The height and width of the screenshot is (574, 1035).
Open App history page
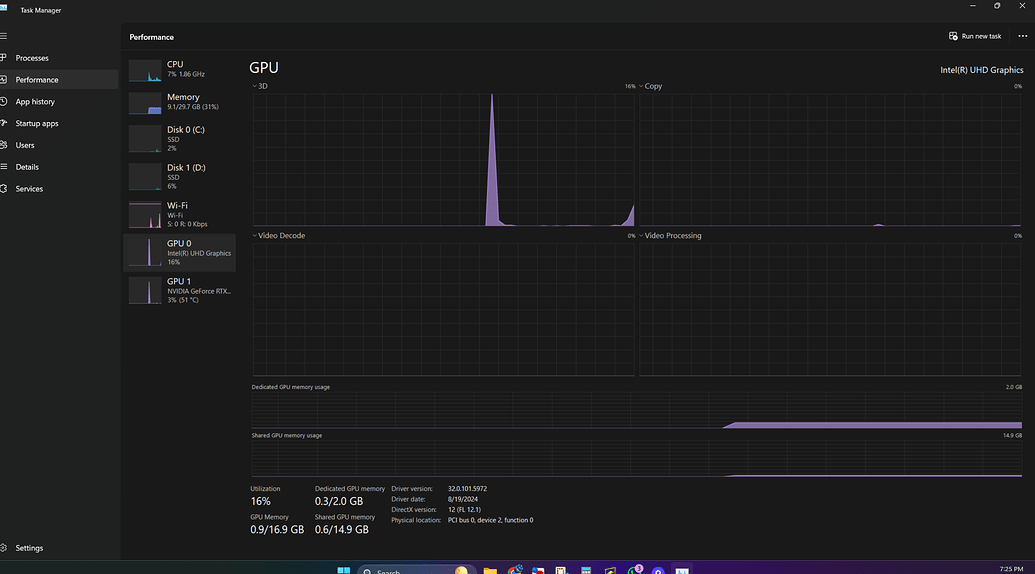(x=59, y=102)
